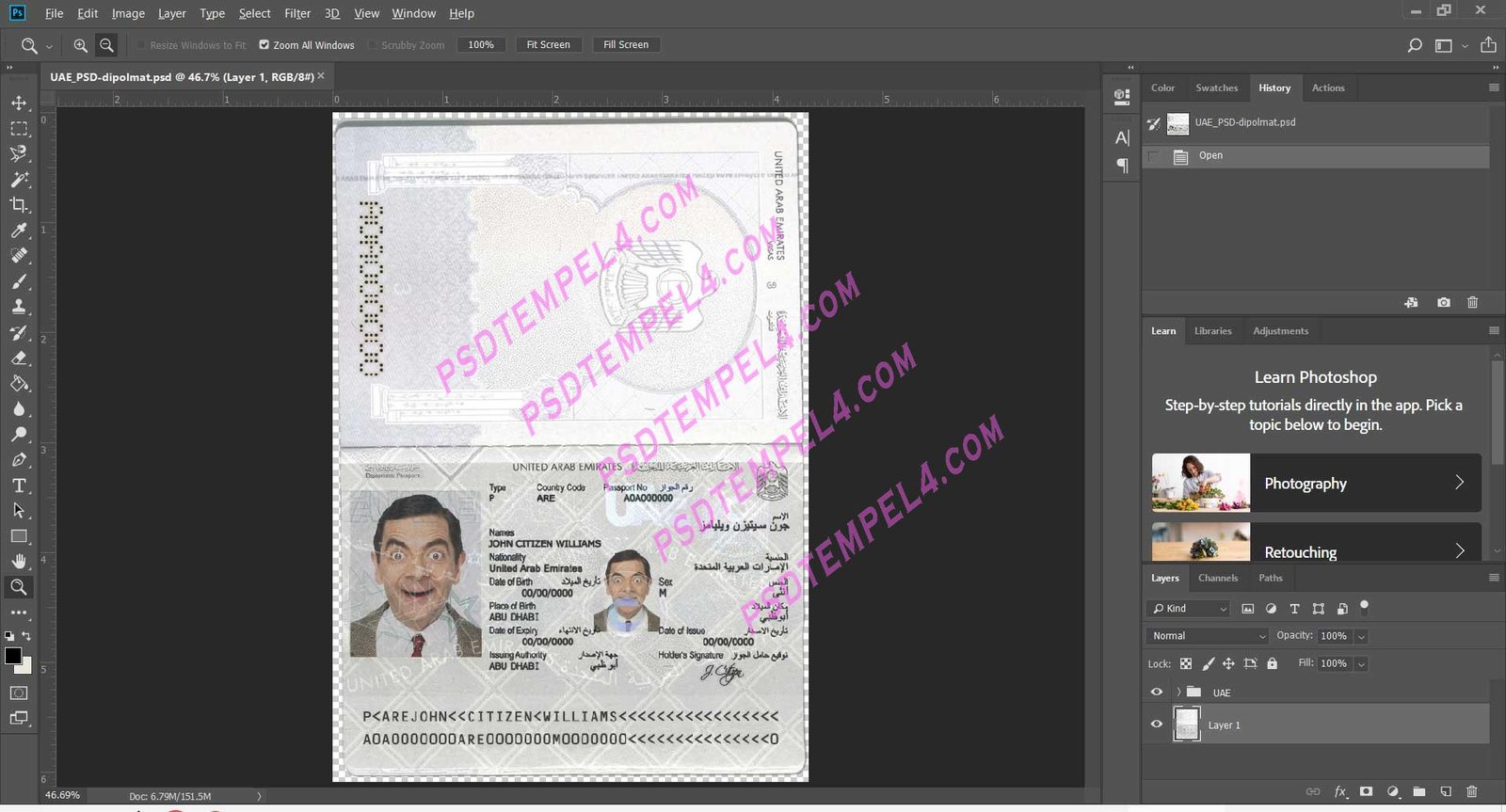Open the search icon in options bar
Image resolution: width=1506 pixels, height=812 pixels.
tap(1415, 45)
